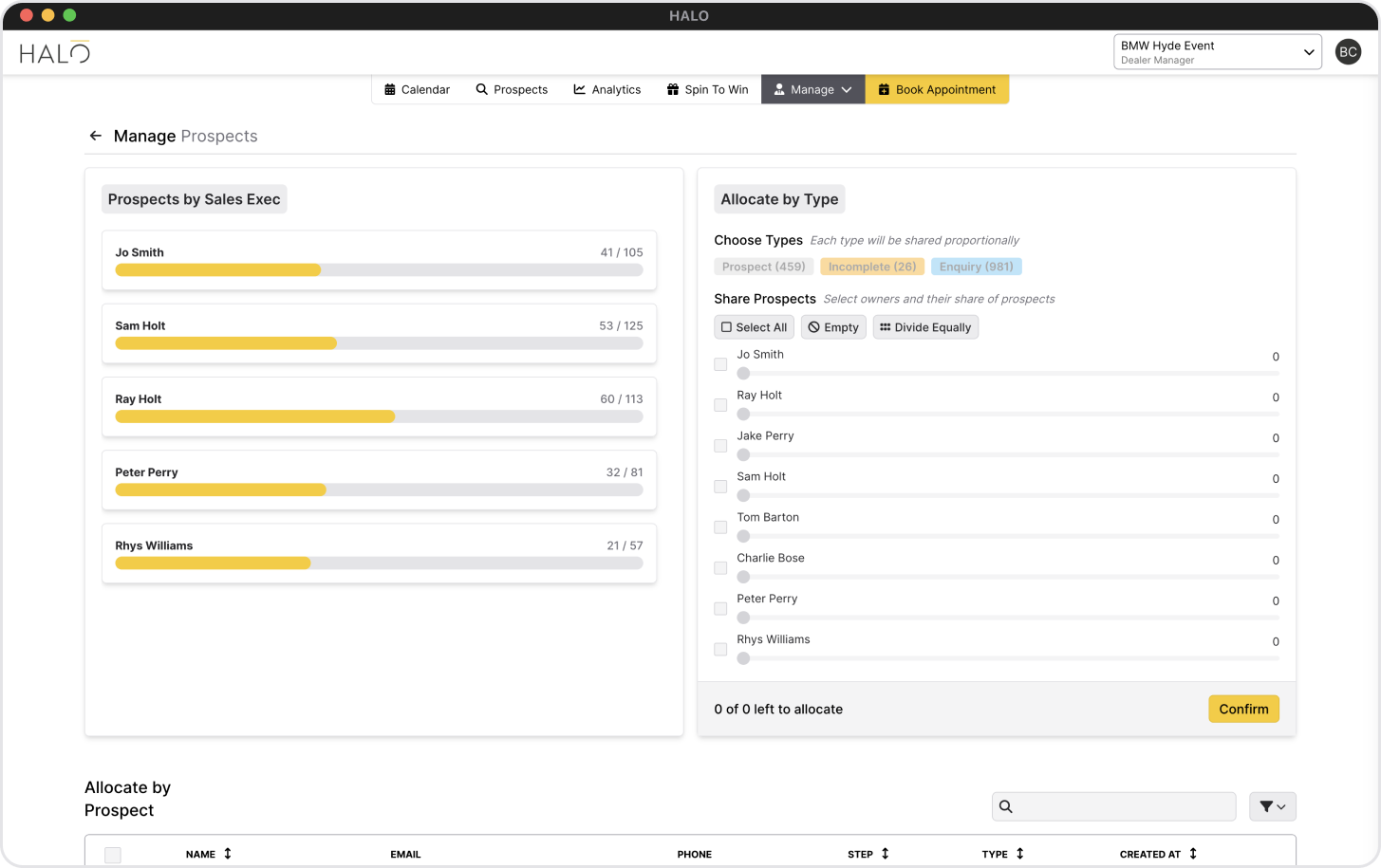Tick the Charlie Bose checkbox
Screen dimensions: 1381x868
pos(720,568)
